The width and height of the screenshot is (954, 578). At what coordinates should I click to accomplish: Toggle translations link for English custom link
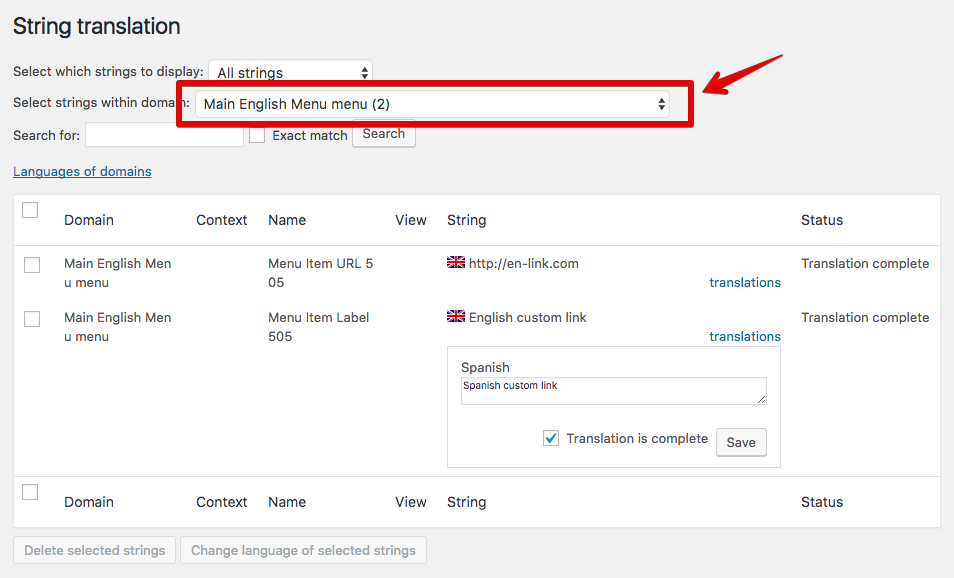pyautogui.click(x=745, y=337)
